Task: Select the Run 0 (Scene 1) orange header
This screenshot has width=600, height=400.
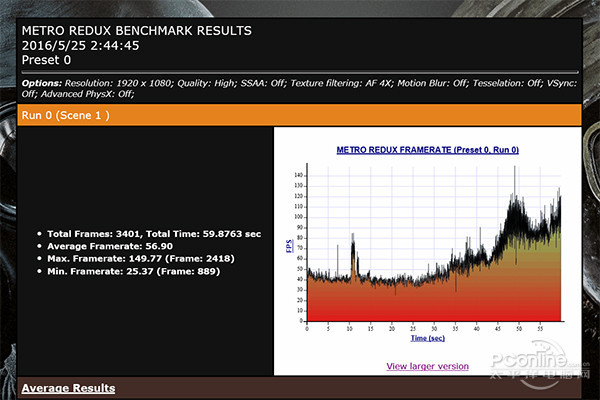Action: 65,115
